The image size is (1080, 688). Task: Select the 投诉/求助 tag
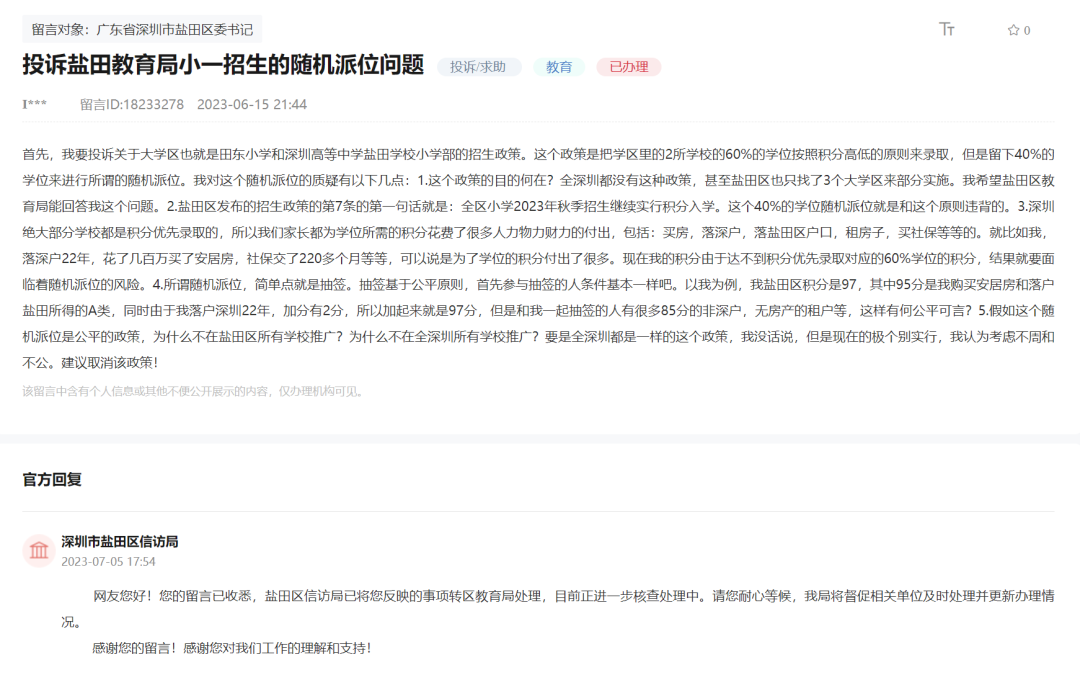[478, 67]
